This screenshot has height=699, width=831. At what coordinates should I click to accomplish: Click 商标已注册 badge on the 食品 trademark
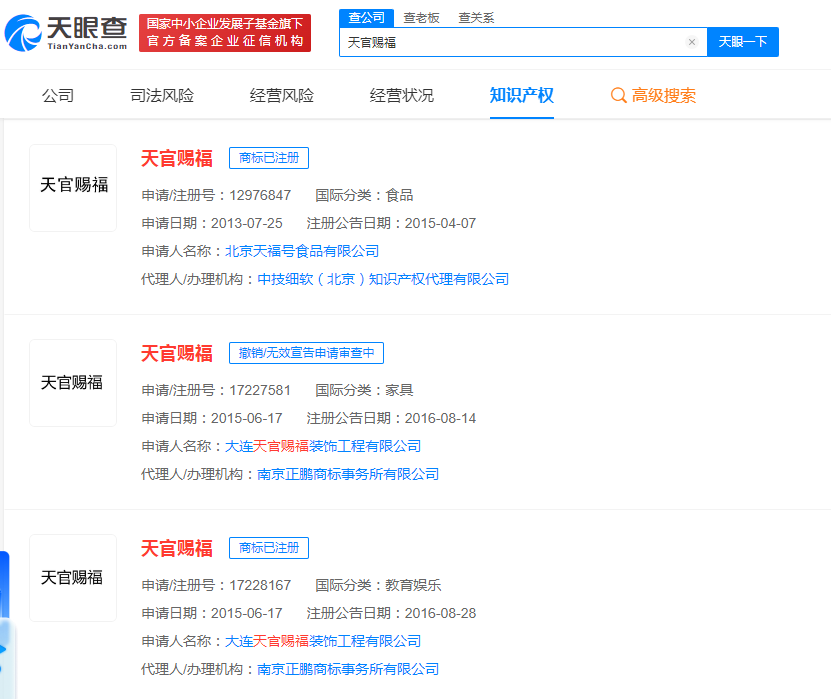point(269,158)
